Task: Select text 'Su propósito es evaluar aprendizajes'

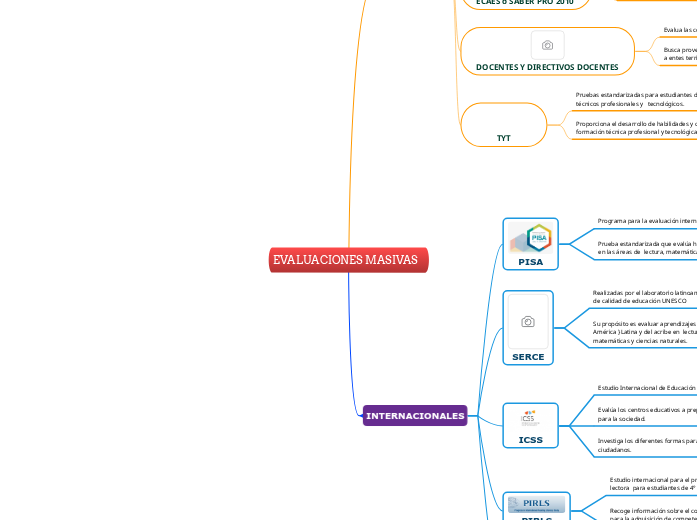Action: point(644,324)
